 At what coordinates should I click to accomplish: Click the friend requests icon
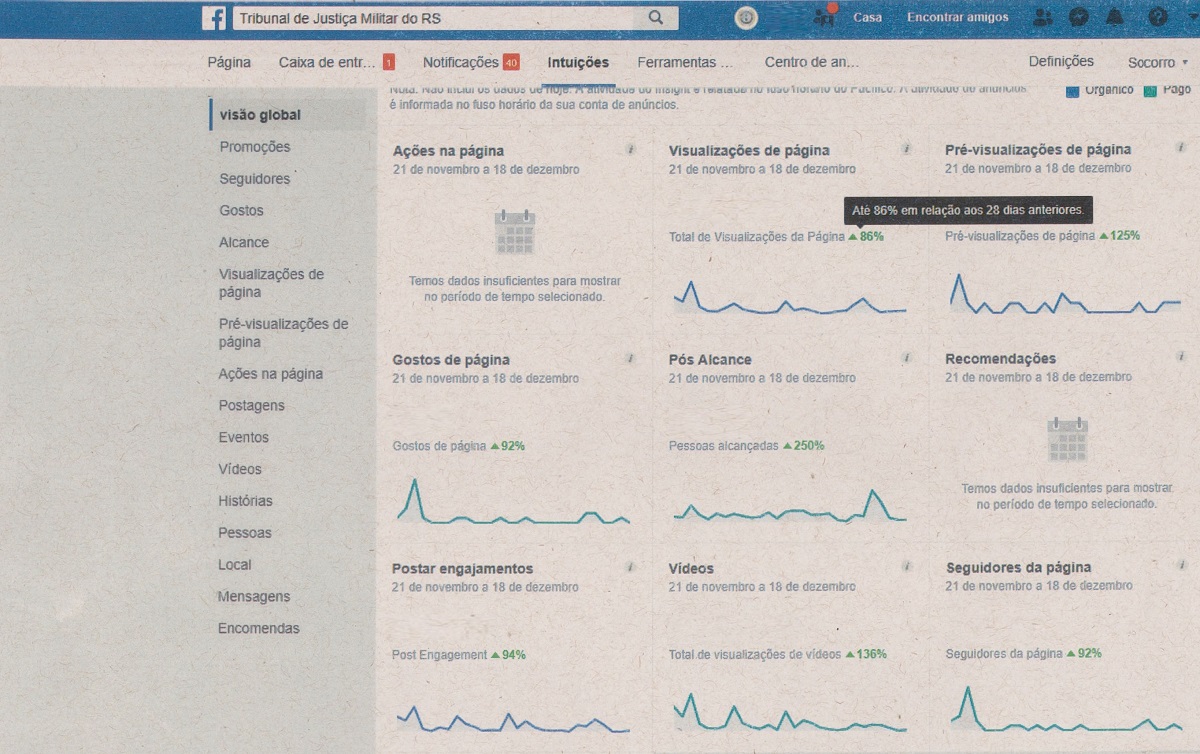pos(1042,18)
